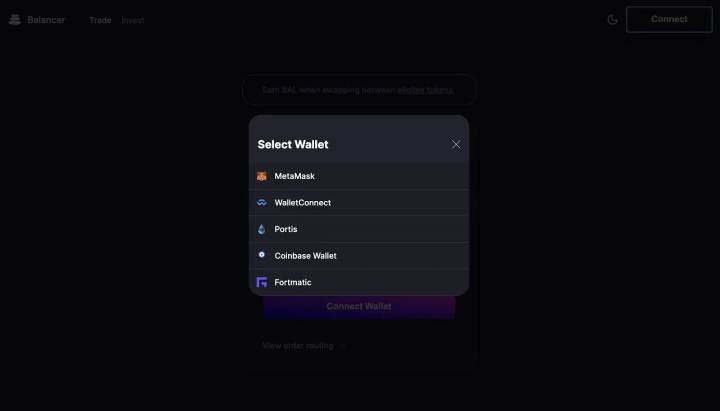This screenshot has height=411, width=720.
Task: Open the Invest tab
Action: click(x=133, y=20)
